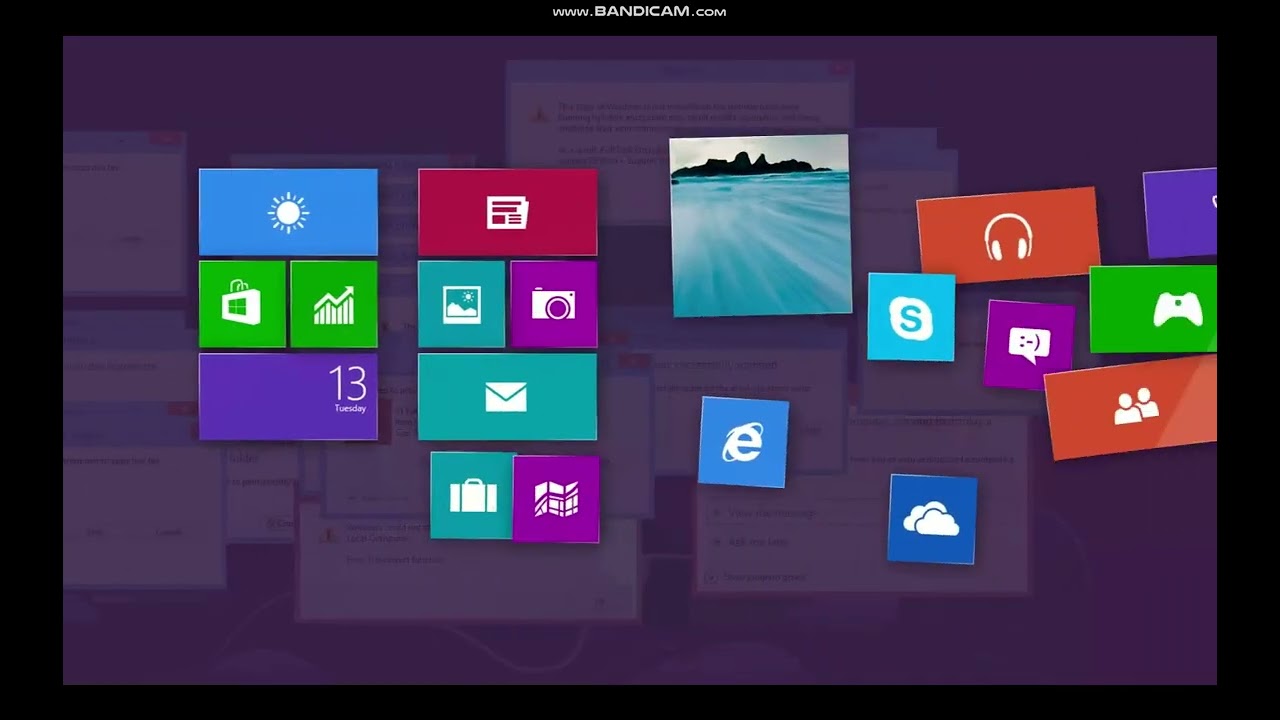Open the blue OneDrive cloud tile
The width and height of the screenshot is (1280, 720).
[x=932, y=519]
